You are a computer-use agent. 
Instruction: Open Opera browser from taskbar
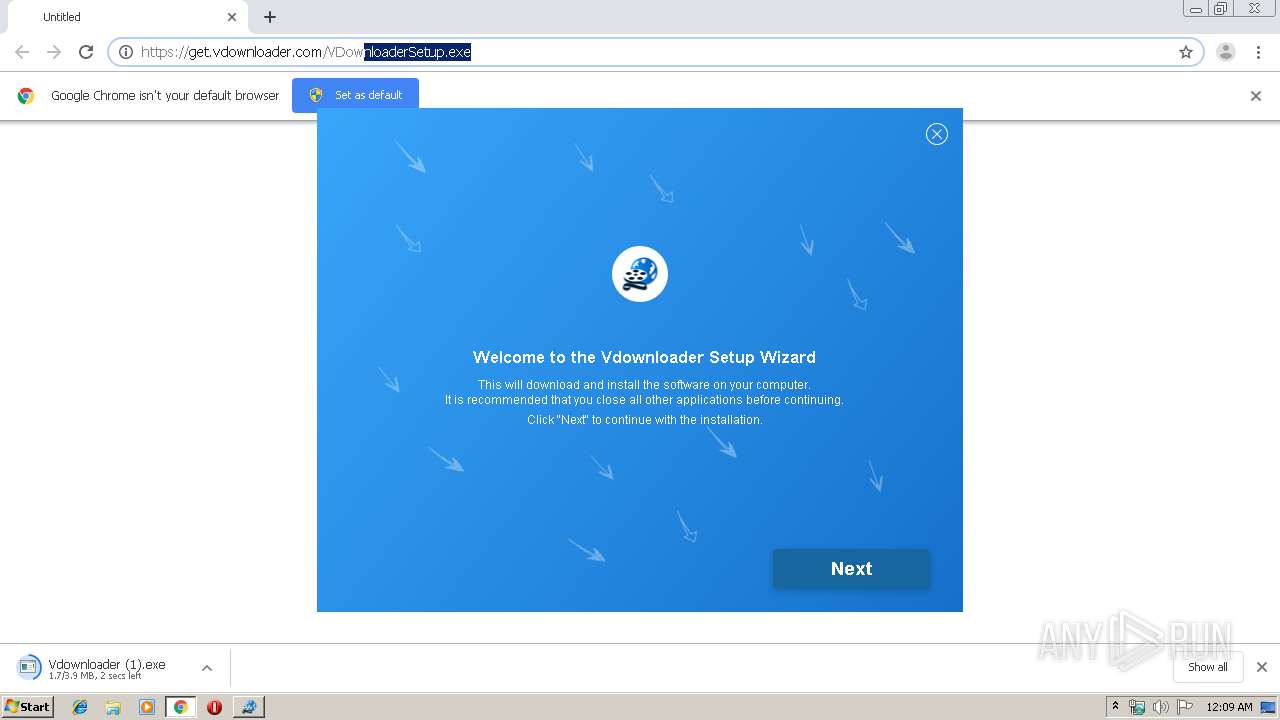(214, 707)
